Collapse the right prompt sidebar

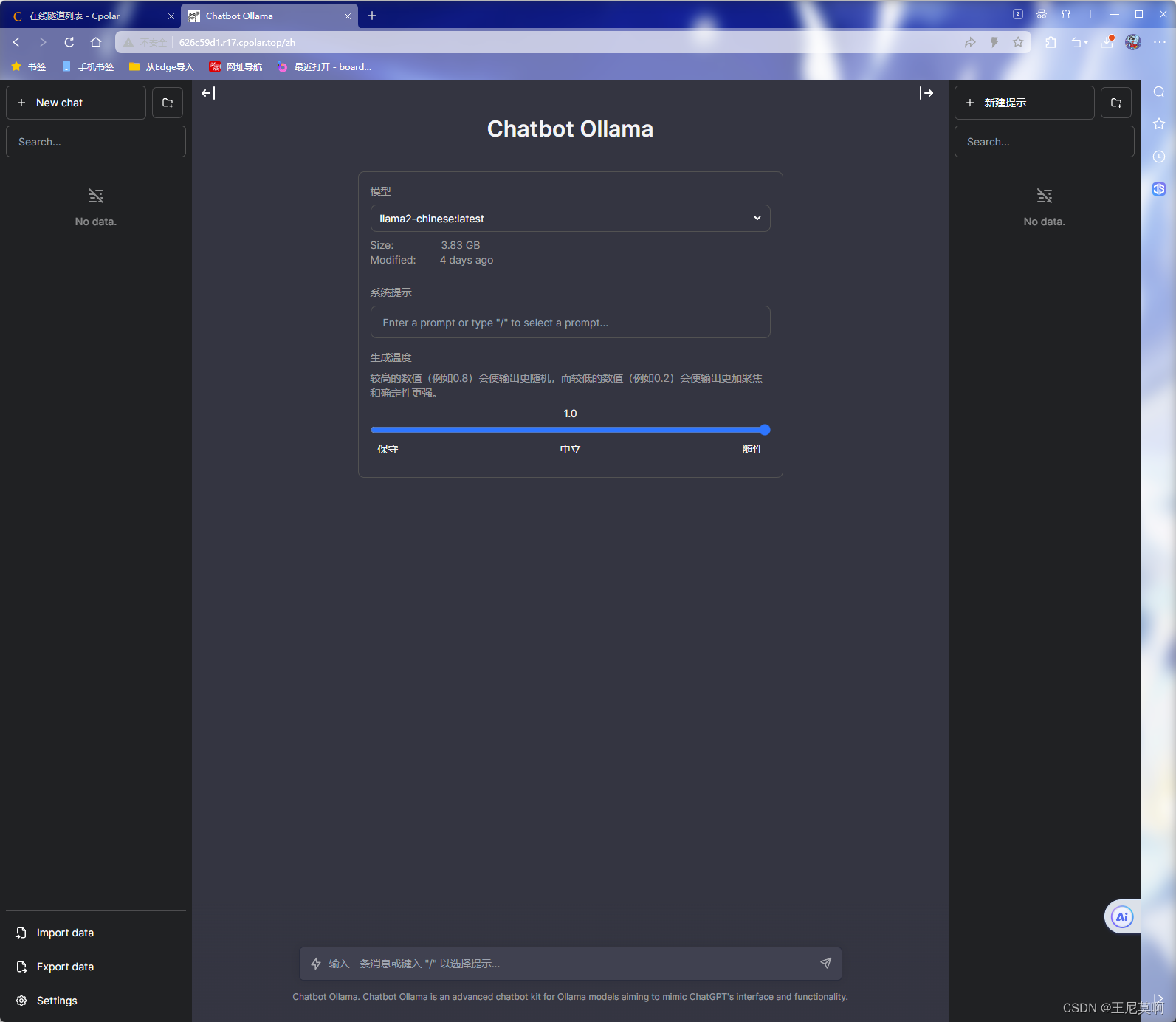point(926,93)
